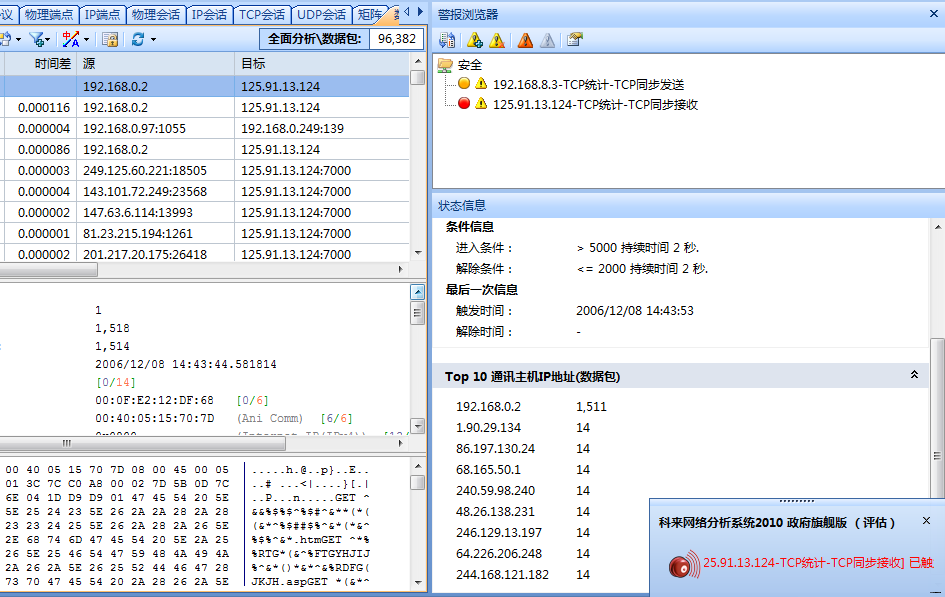The image size is (945, 597).
Task: Switch to the IP端点 tab
Action: [102, 14]
